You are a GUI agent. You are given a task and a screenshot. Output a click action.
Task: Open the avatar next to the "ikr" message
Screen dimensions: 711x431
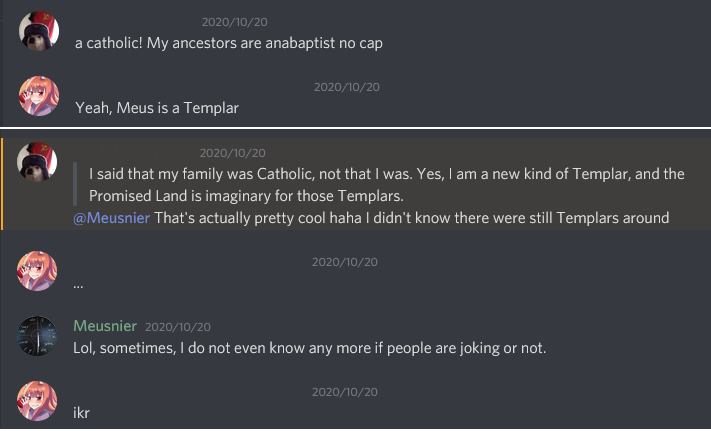point(39,401)
